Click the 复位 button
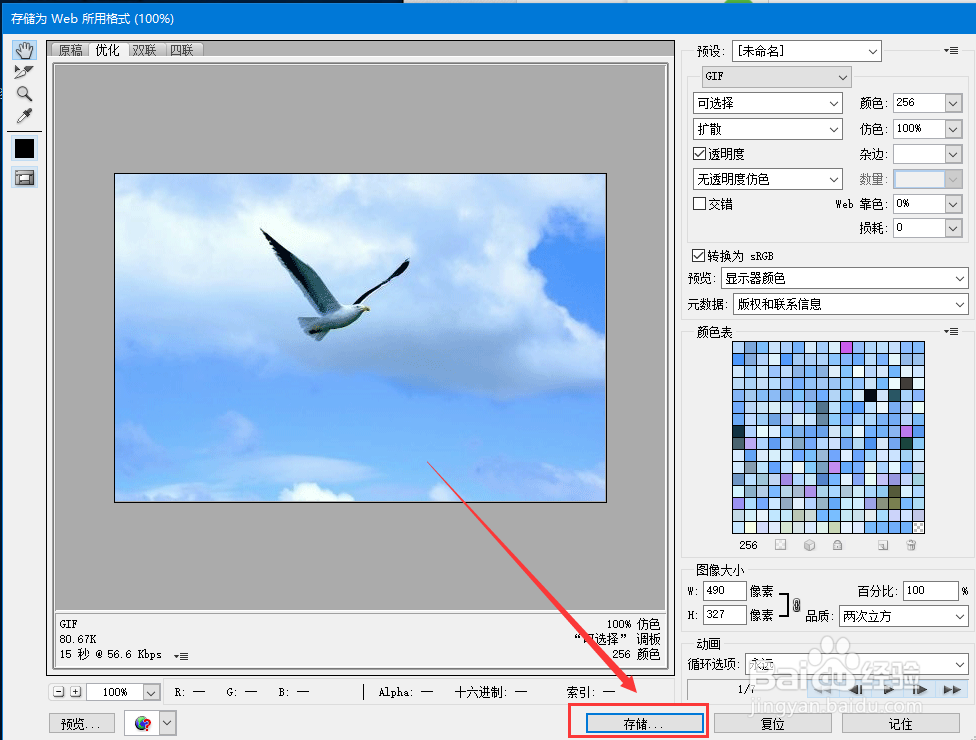 [x=772, y=724]
